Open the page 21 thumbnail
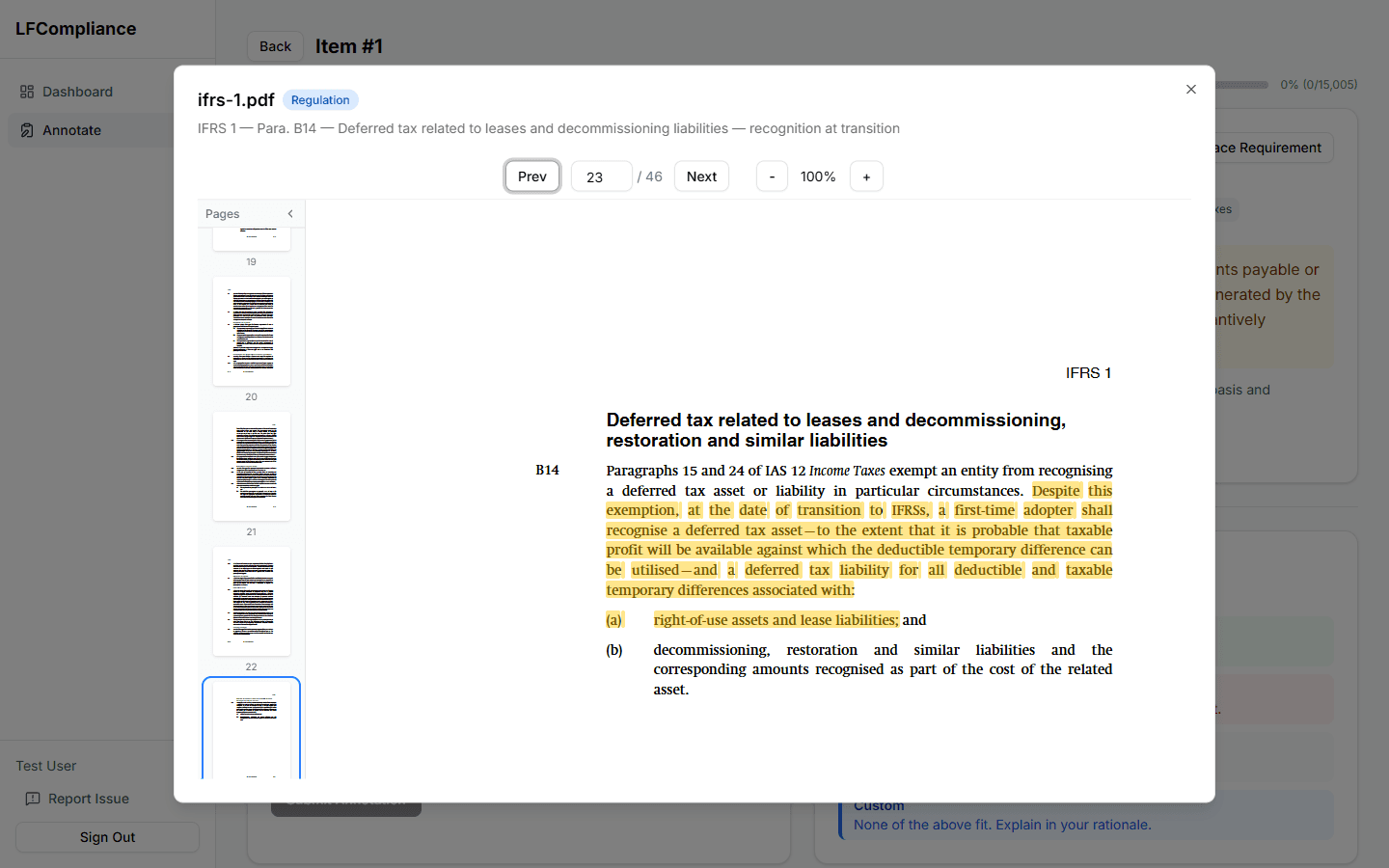 pyautogui.click(x=251, y=467)
